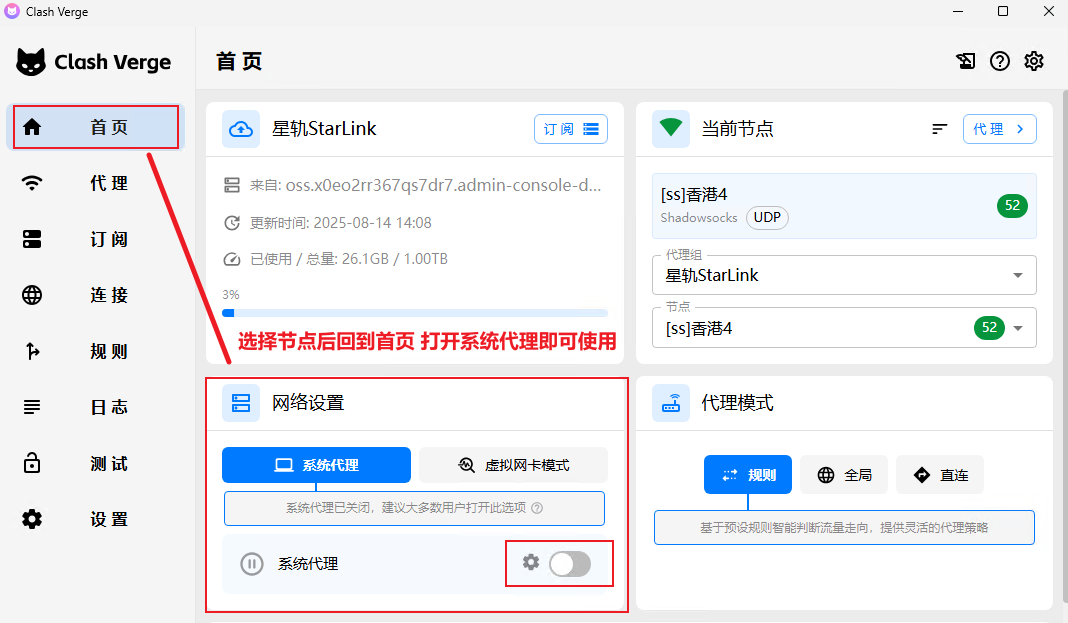Click the sort icon on 当前节点 card
Screen dimensions: 1068x623
940,129
